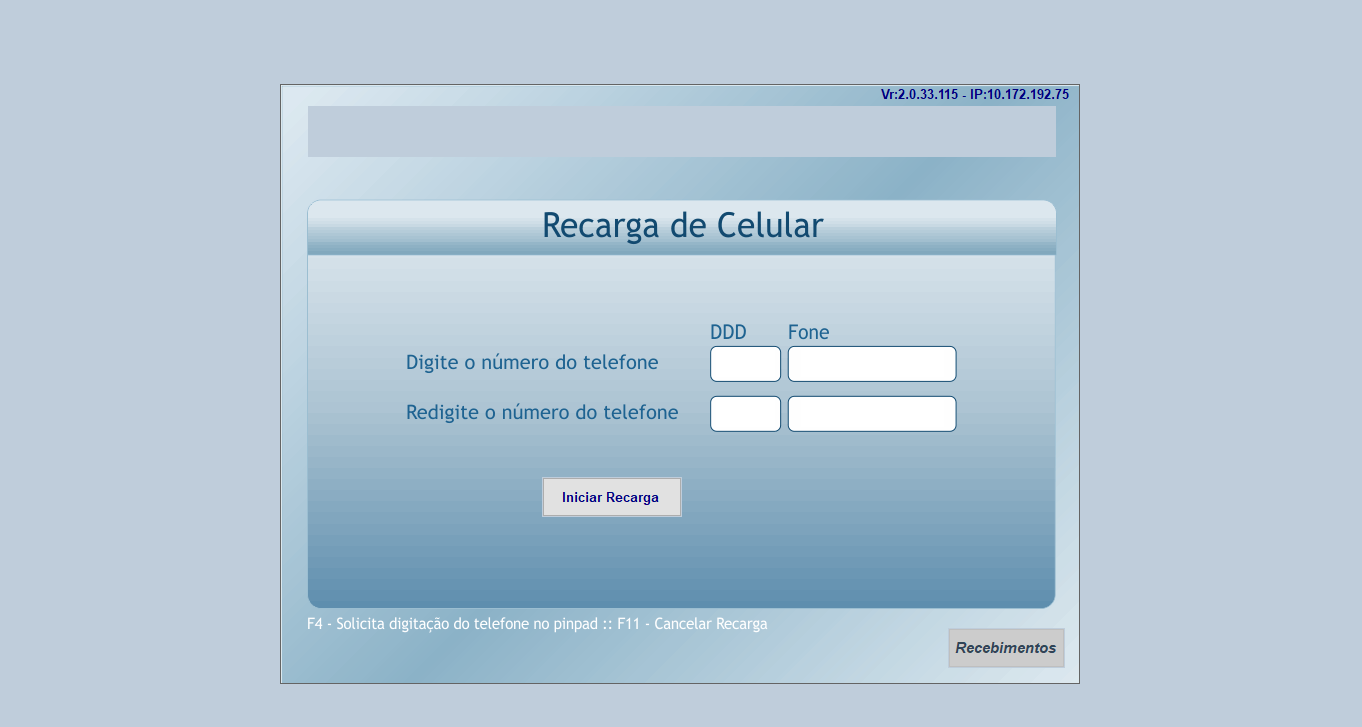The height and width of the screenshot is (727, 1362).
Task: Click the version and IP address text
Action: 975,94
